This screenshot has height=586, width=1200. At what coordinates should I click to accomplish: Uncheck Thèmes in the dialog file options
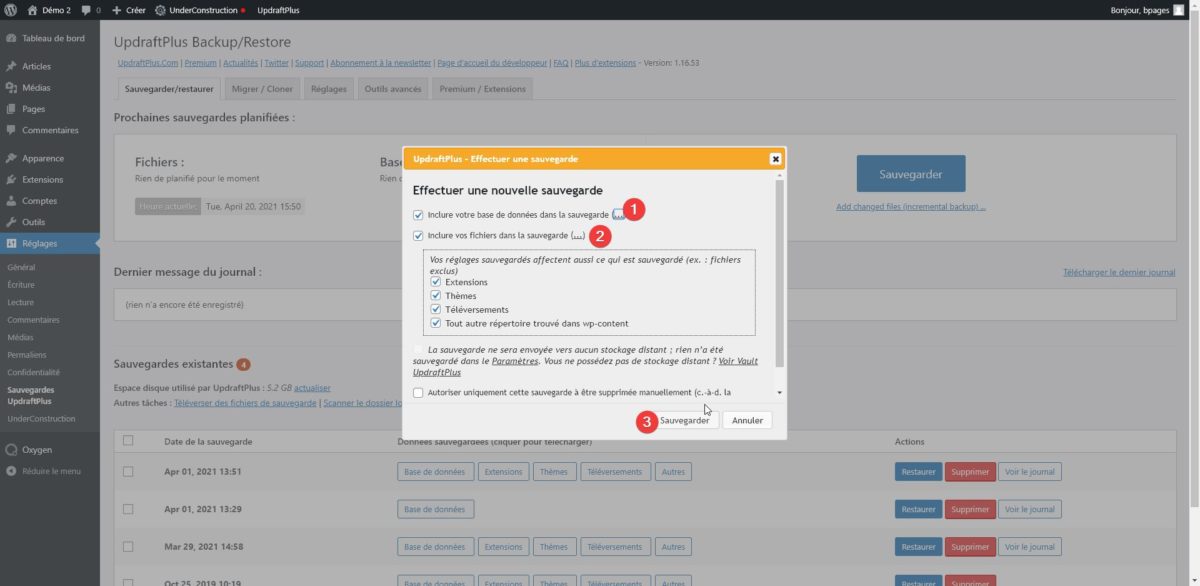tap(436, 296)
